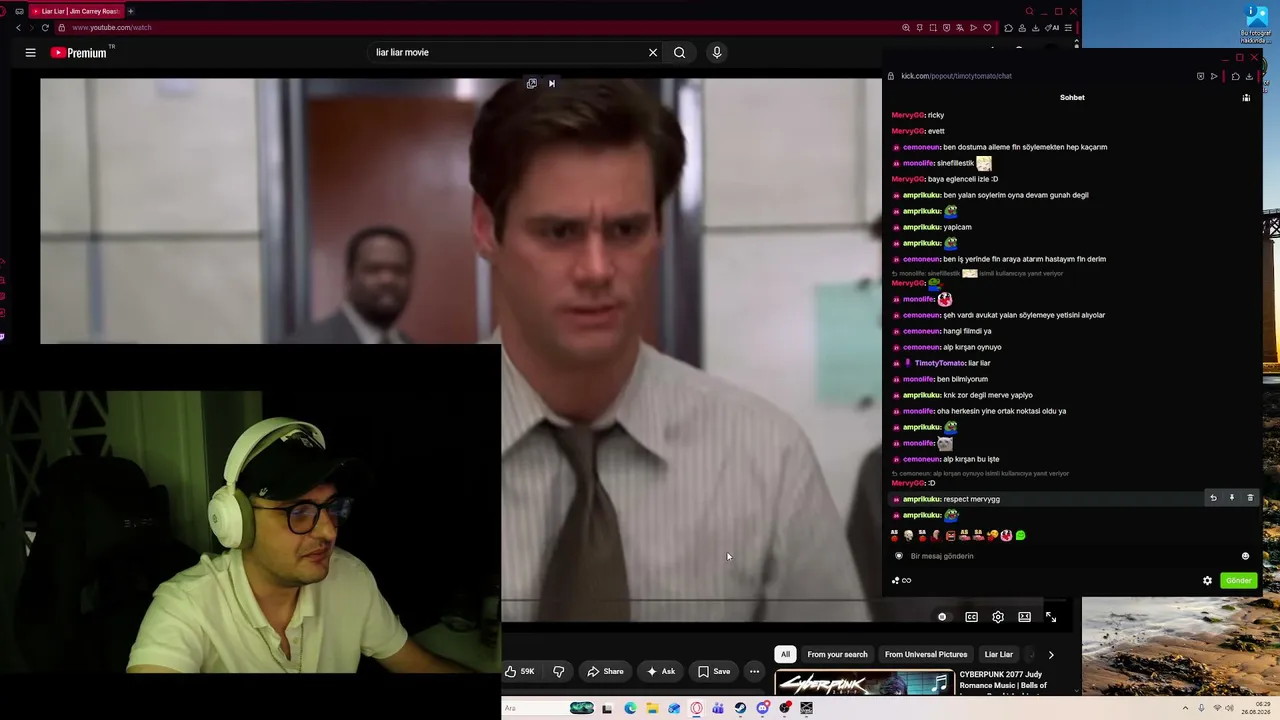Dislike the video
The image size is (1280, 720).
(x=559, y=671)
